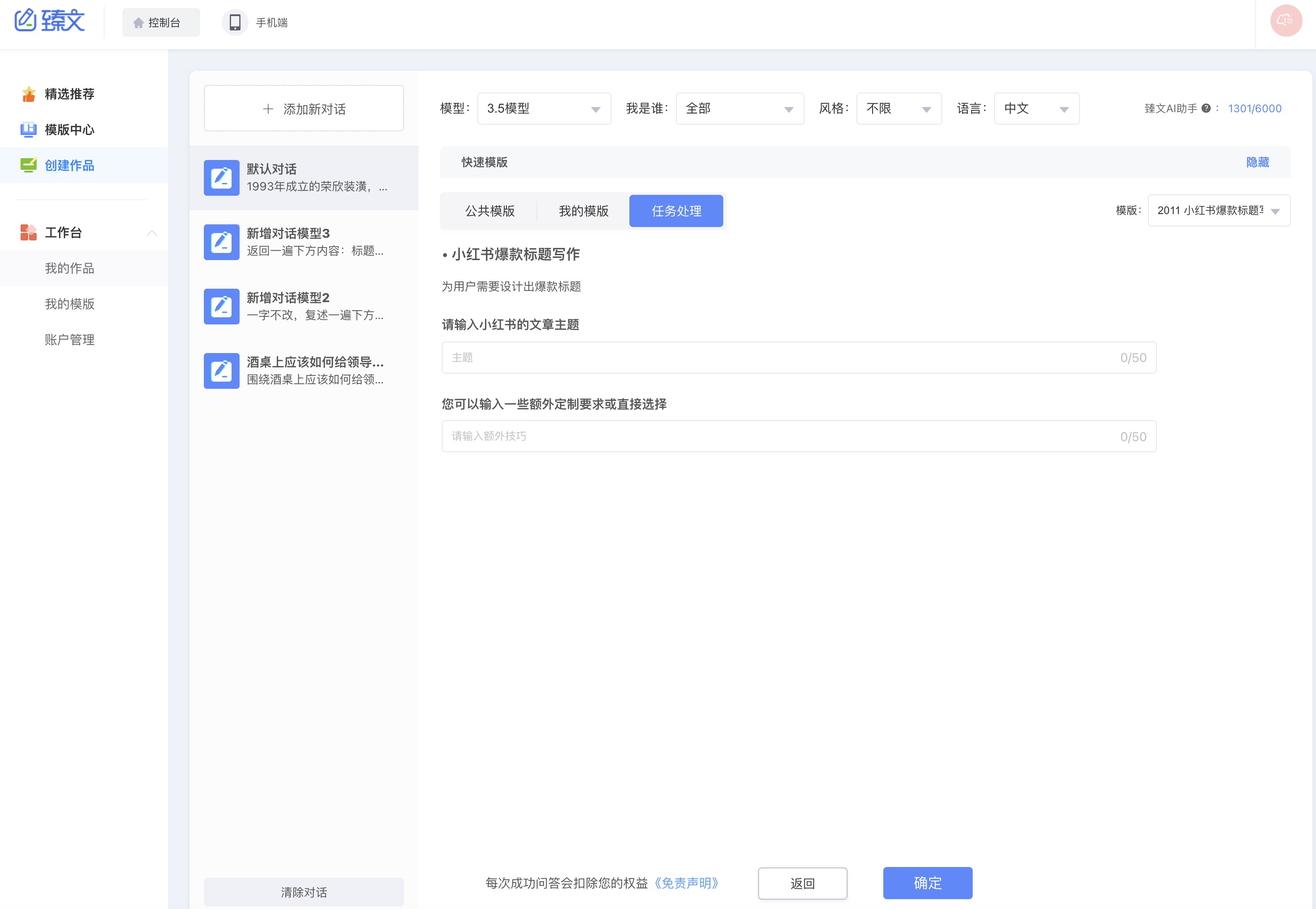Select the 精选推荐 sidebar icon

[28, 93]
